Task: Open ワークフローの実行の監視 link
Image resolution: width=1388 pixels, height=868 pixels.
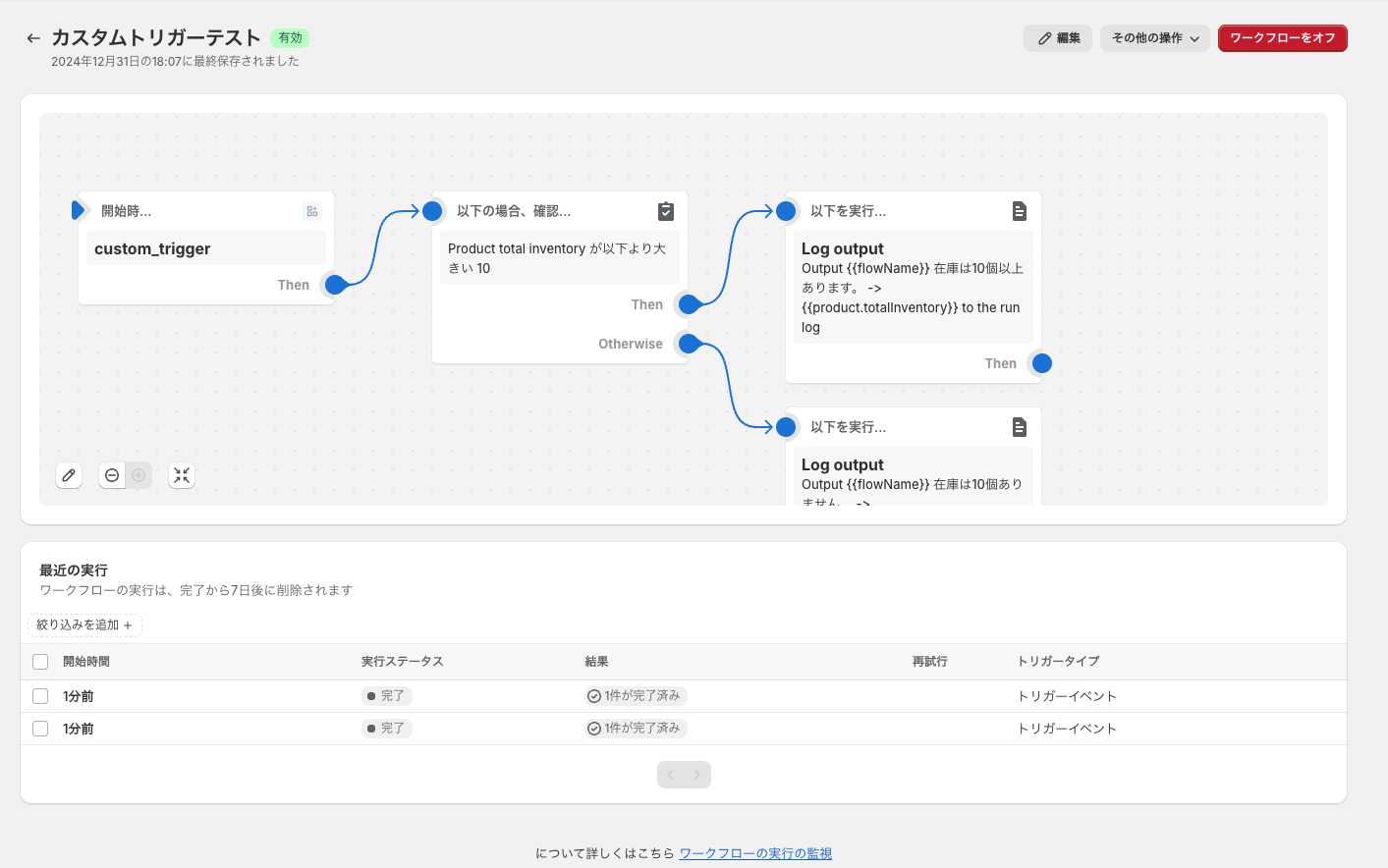Action: click(x=755, y=853)
